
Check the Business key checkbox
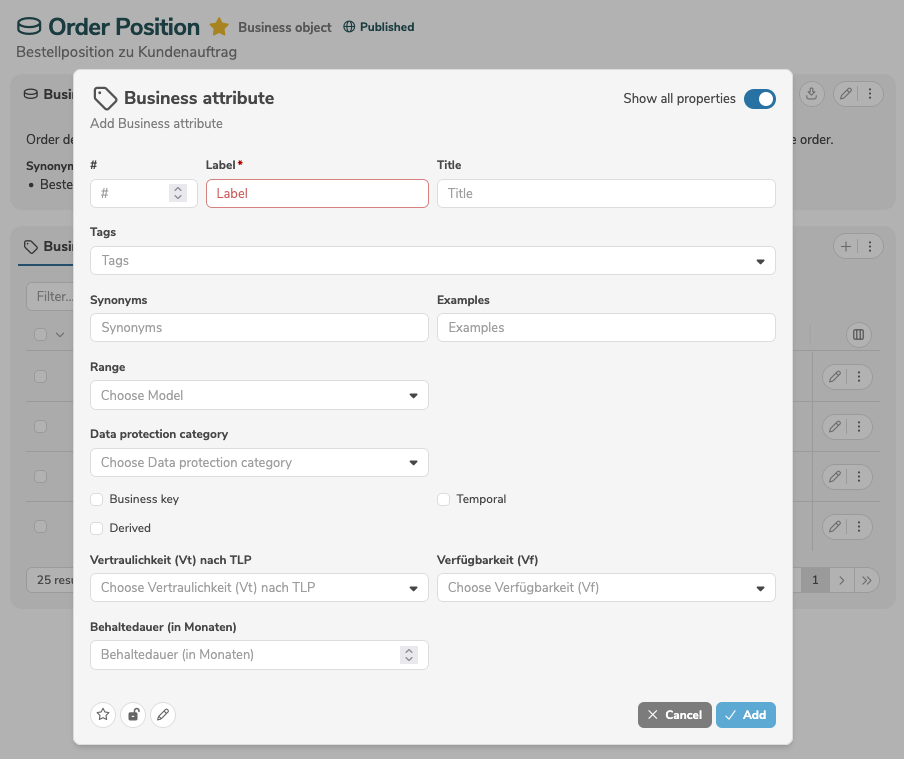point(97,499)
